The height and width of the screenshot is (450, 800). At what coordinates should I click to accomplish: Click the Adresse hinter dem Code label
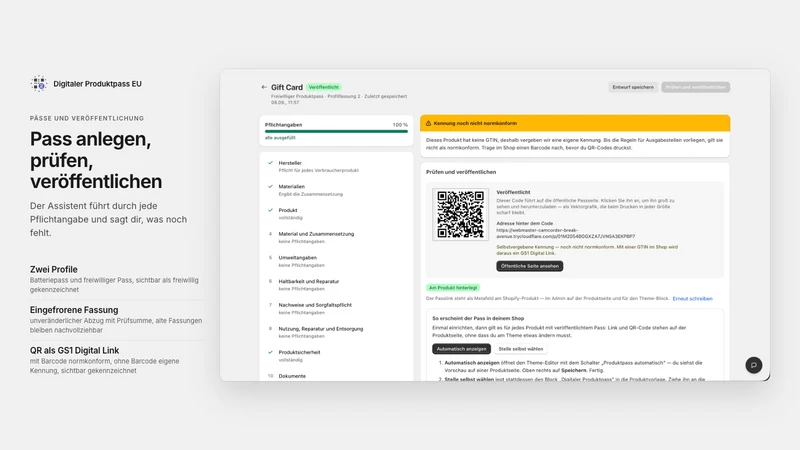(524, 223)
